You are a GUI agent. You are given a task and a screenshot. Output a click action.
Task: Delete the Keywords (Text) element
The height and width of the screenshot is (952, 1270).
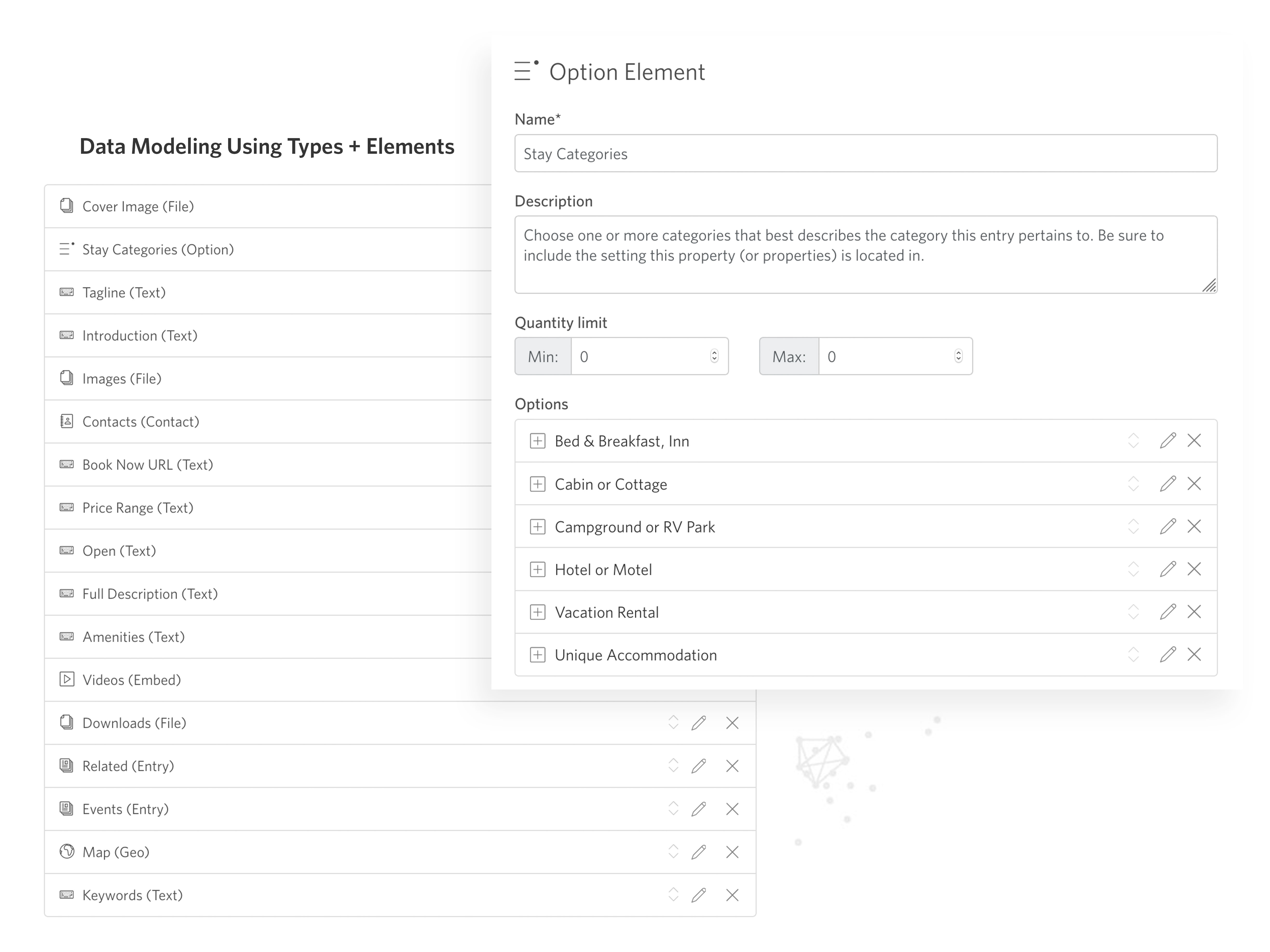(732, 895)
